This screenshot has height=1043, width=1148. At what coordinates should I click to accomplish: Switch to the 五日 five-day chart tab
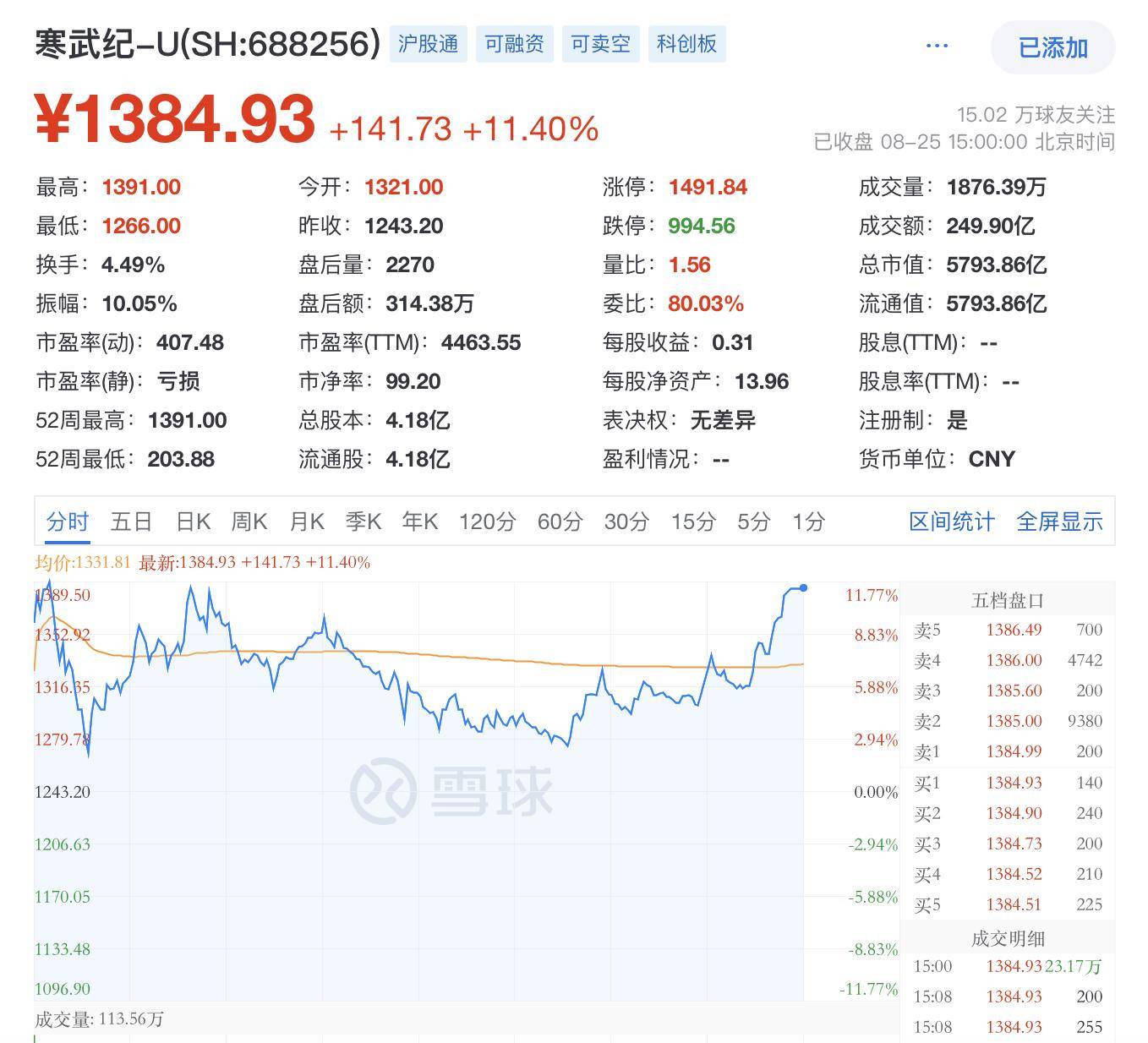click(x=131, y=521)
